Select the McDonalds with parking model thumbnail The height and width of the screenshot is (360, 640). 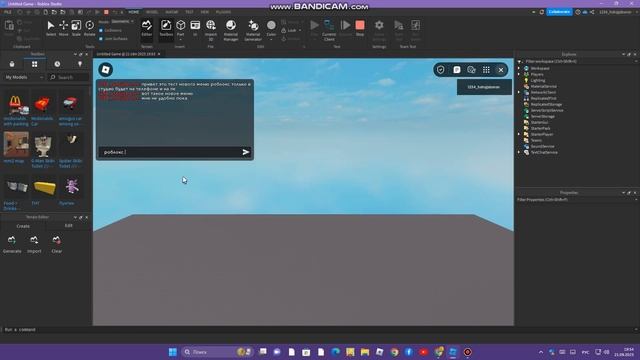(16, 104)
